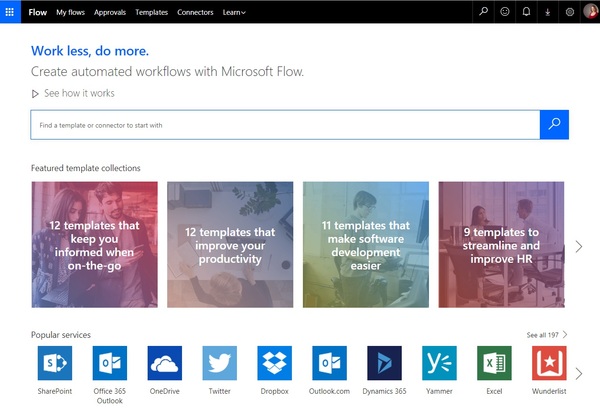Click the play icon beside See how it works
This screenshot has height=409, width=600.
click(35, 94)
